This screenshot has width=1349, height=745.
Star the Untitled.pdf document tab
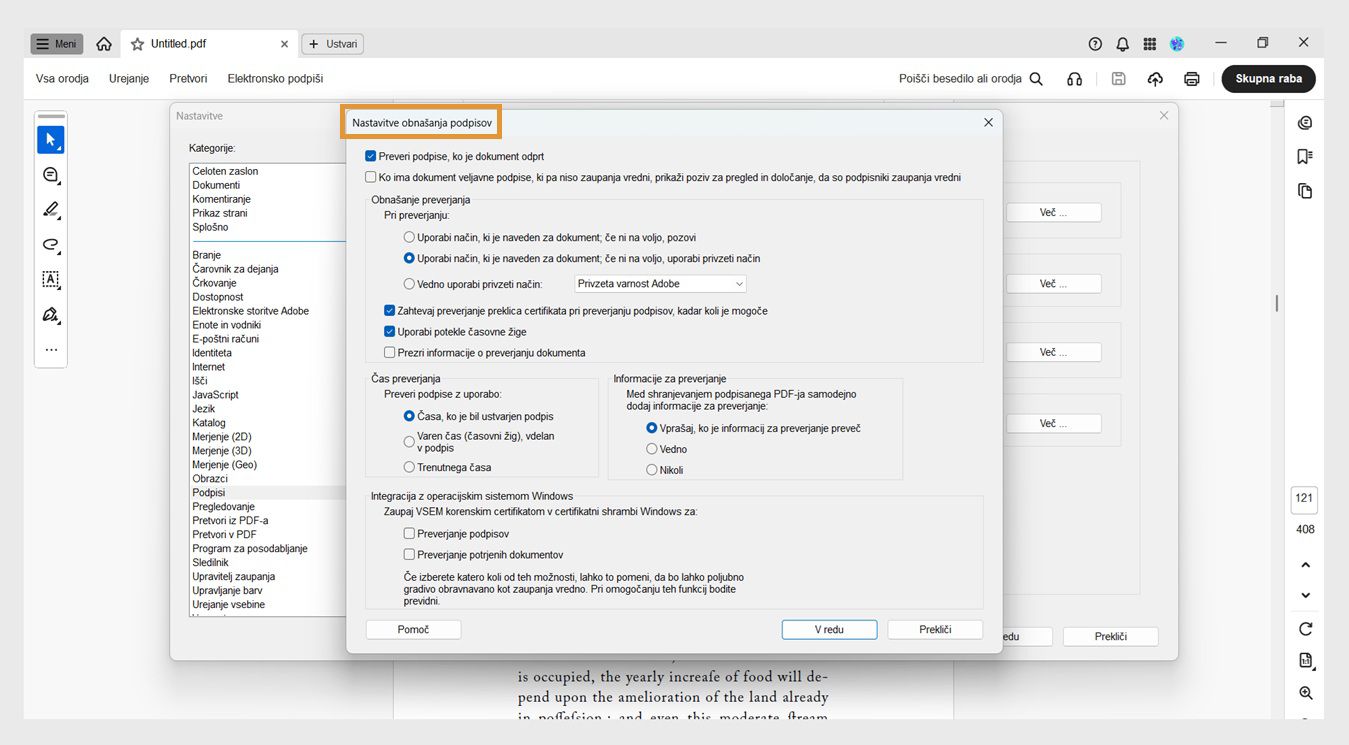pyautogui.click(x=137, y=44)
